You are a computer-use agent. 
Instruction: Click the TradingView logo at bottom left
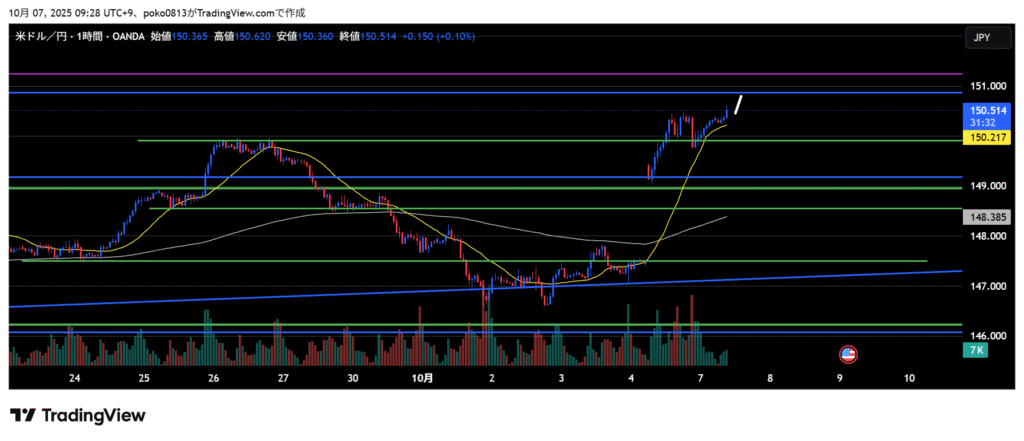tap(78, 415)
